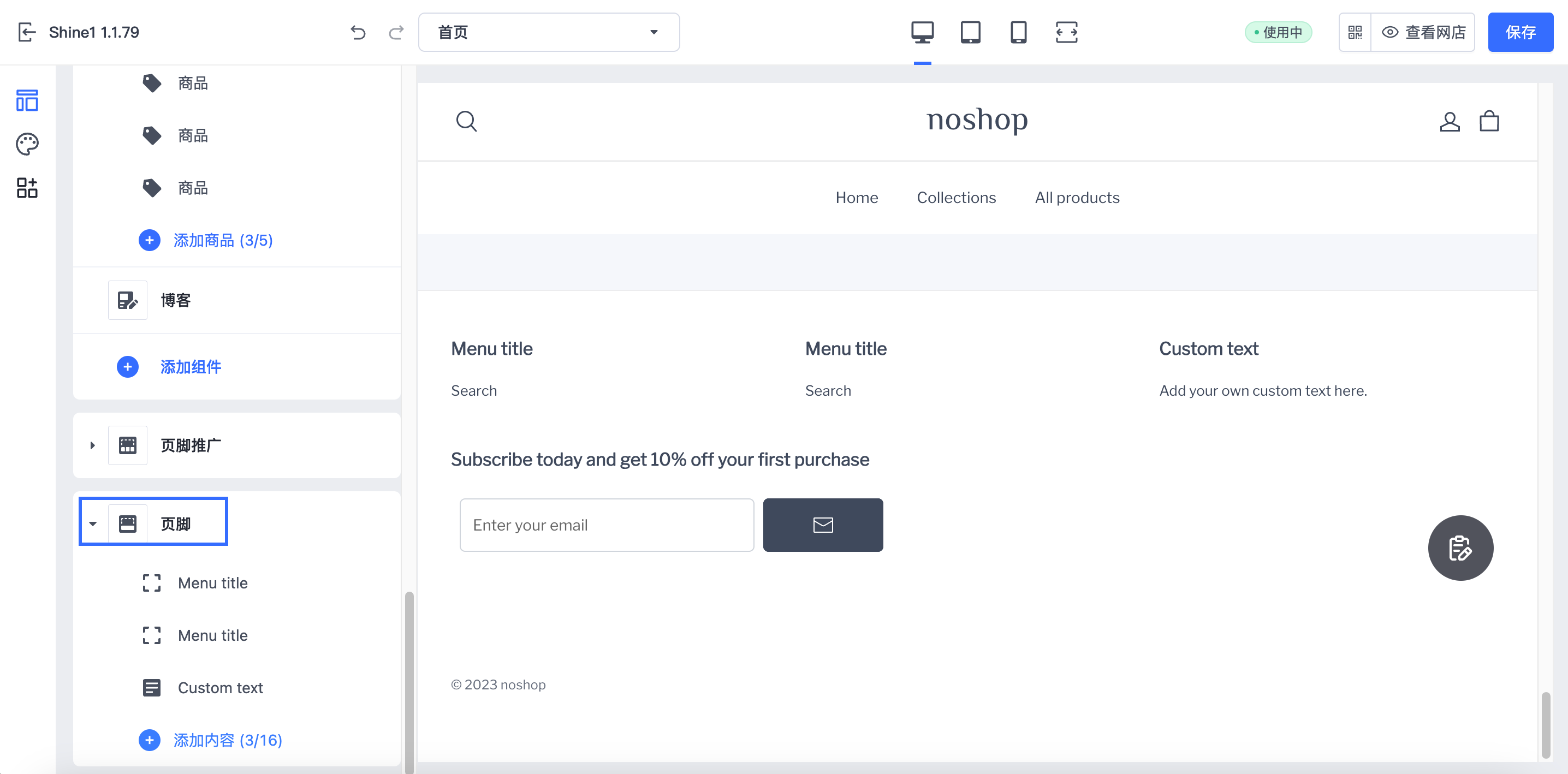Click the exit editor icon

click(x=27, y=32)
